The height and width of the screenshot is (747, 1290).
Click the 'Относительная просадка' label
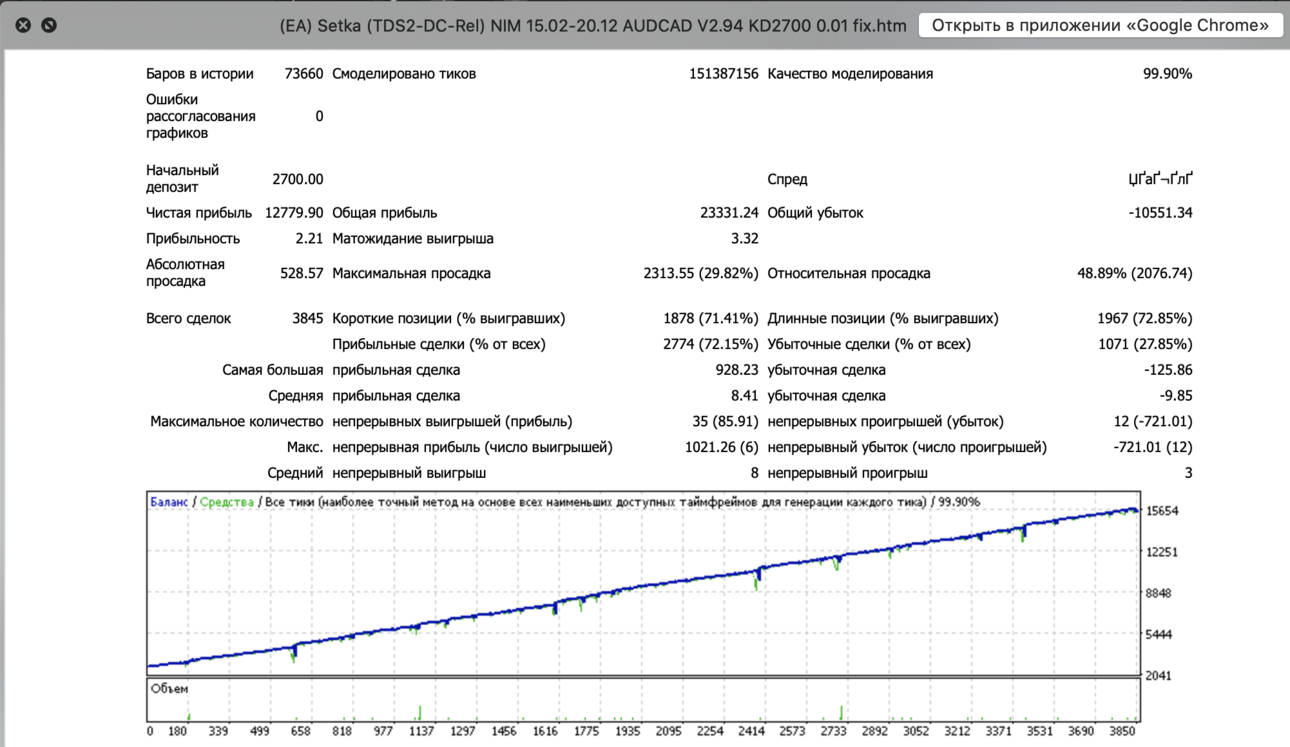pos(849,273)
